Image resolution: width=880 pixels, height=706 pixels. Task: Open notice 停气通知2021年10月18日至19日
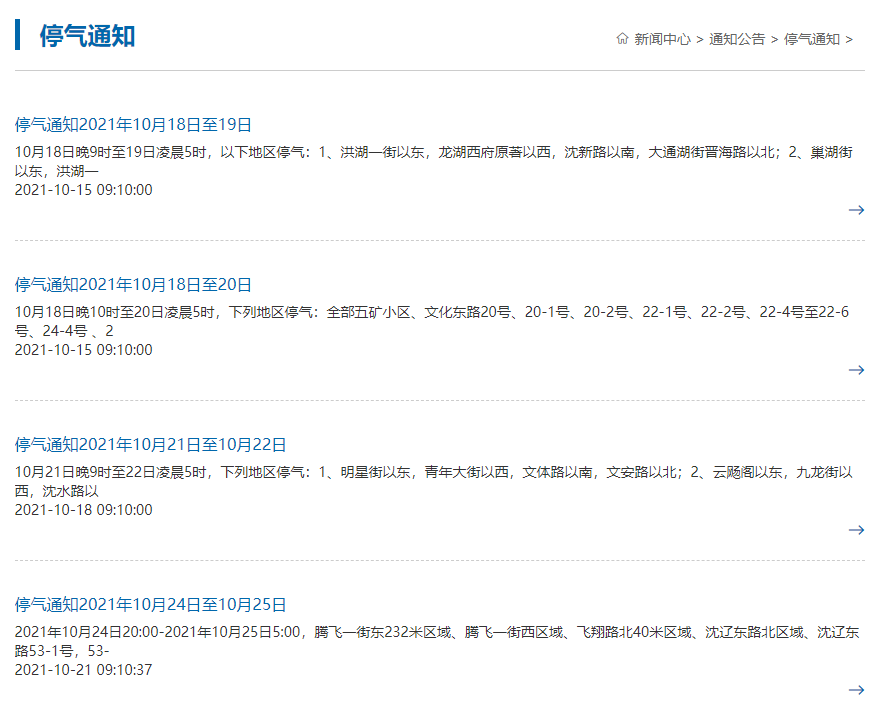coord(133,124)
